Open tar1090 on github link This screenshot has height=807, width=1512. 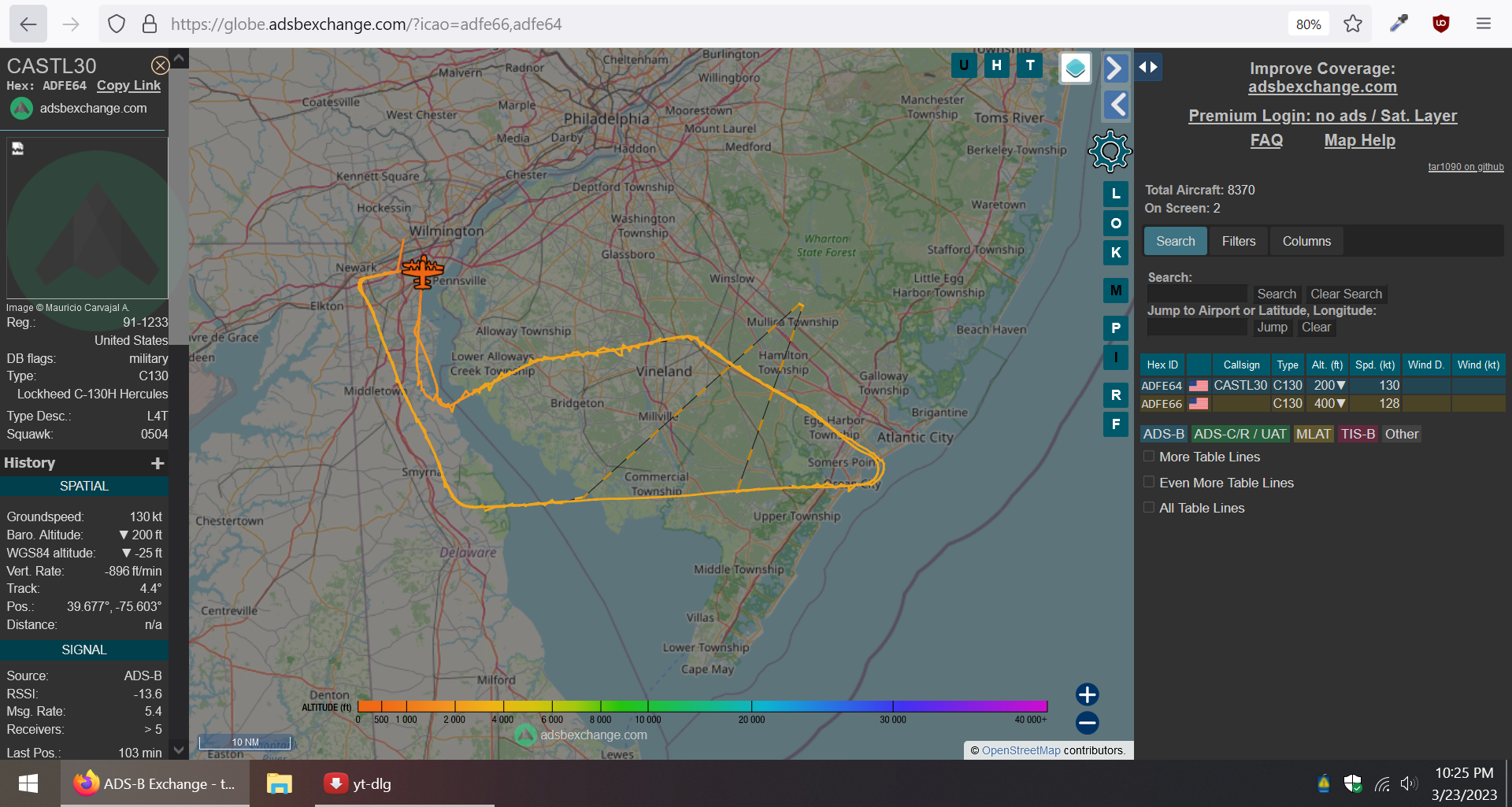pos(1466,167)
